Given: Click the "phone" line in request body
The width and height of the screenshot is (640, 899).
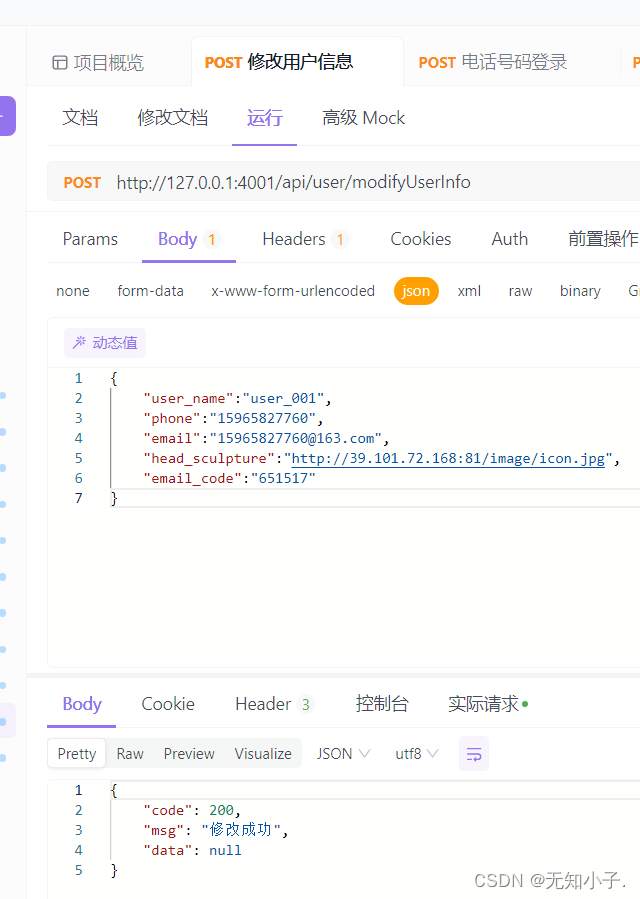Looking at the screenshot, I should [233, 418].
